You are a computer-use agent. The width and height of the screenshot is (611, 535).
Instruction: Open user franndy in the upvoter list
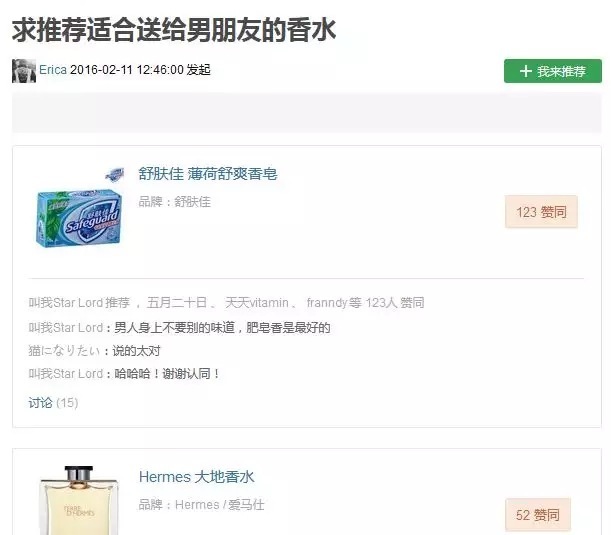tap(327, 303)
